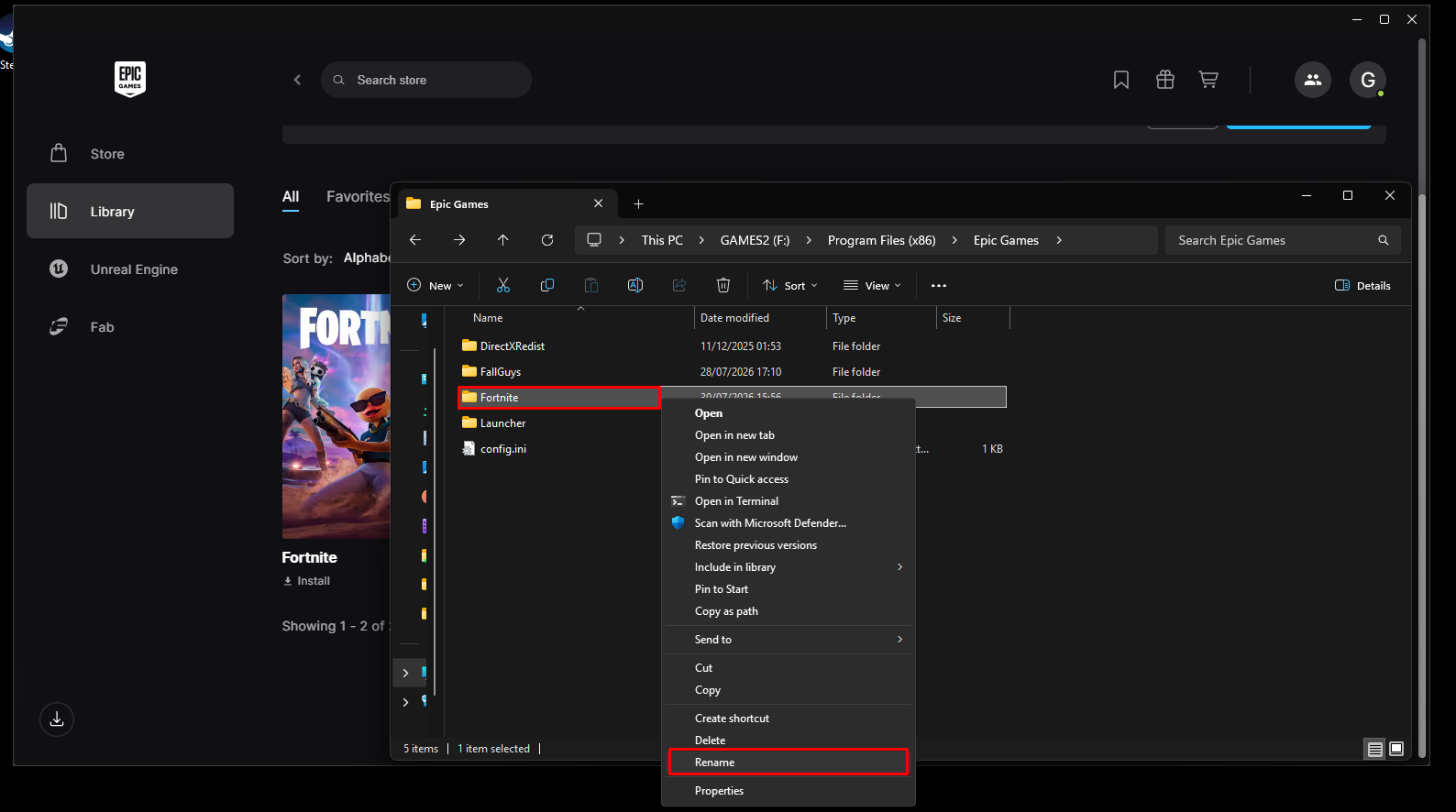Open the Library section in launcher
The height and width of the screenshot is (812, 1456).
(130, 211)
